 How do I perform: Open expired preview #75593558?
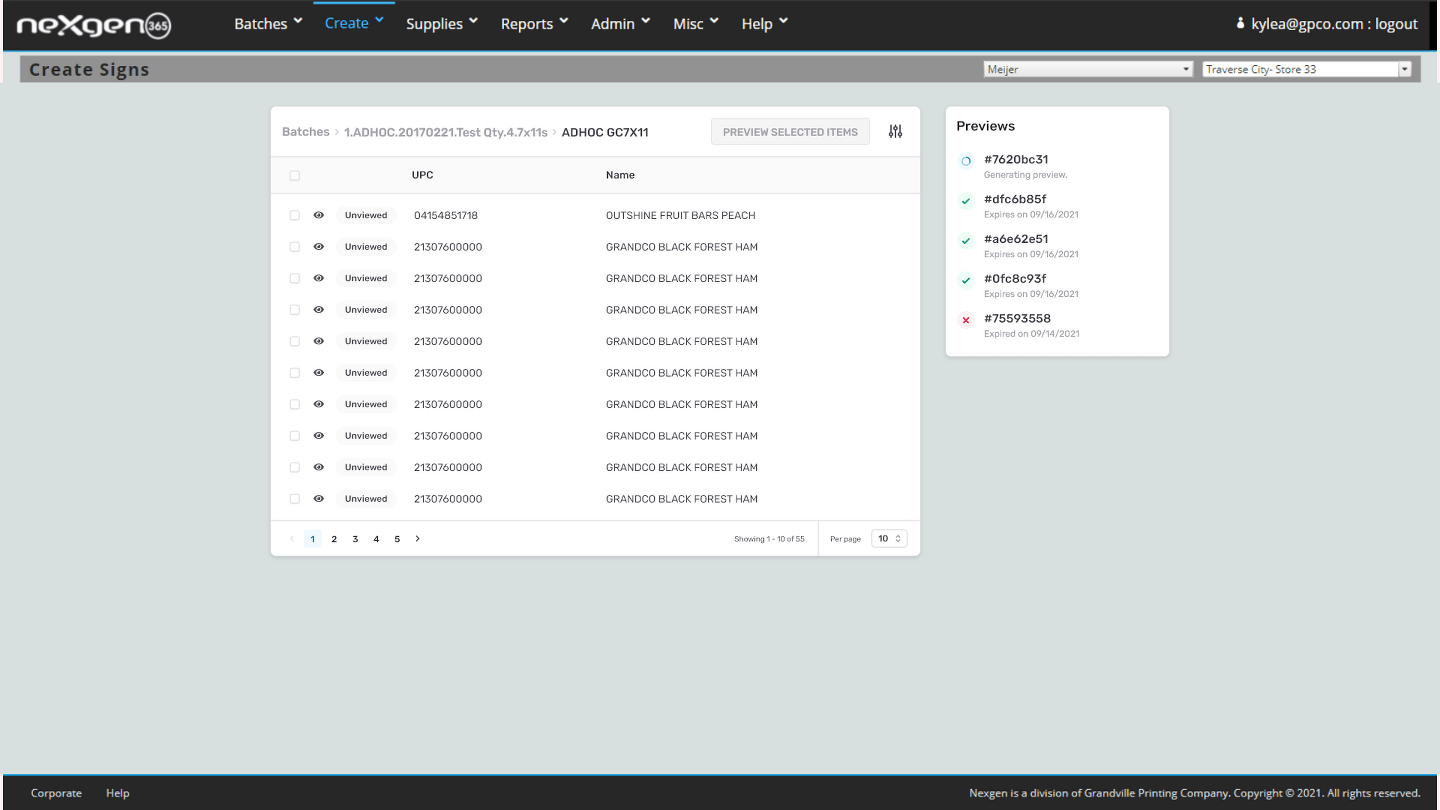coord(1017,319)
